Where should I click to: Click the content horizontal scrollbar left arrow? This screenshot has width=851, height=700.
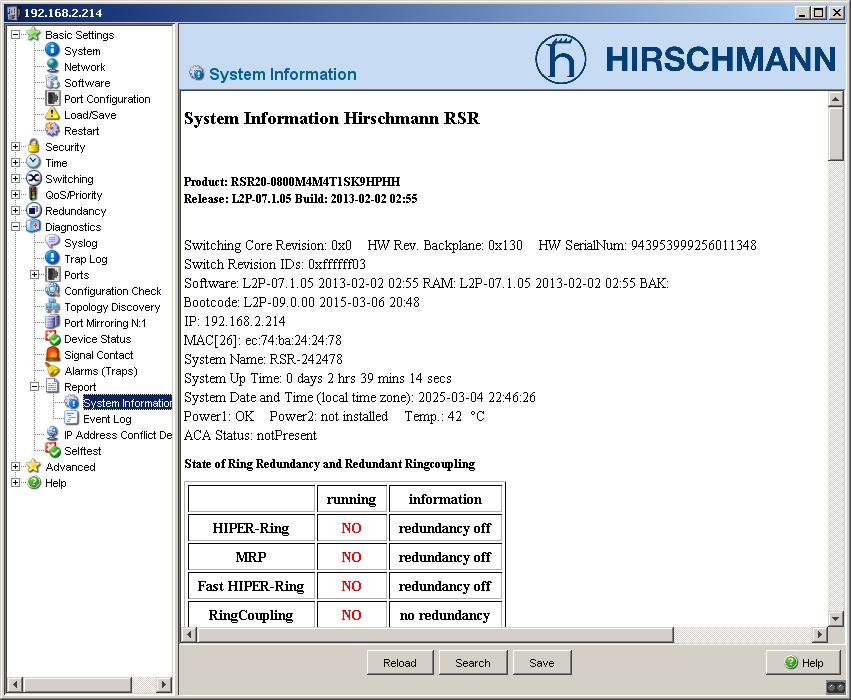click(189, 634)
